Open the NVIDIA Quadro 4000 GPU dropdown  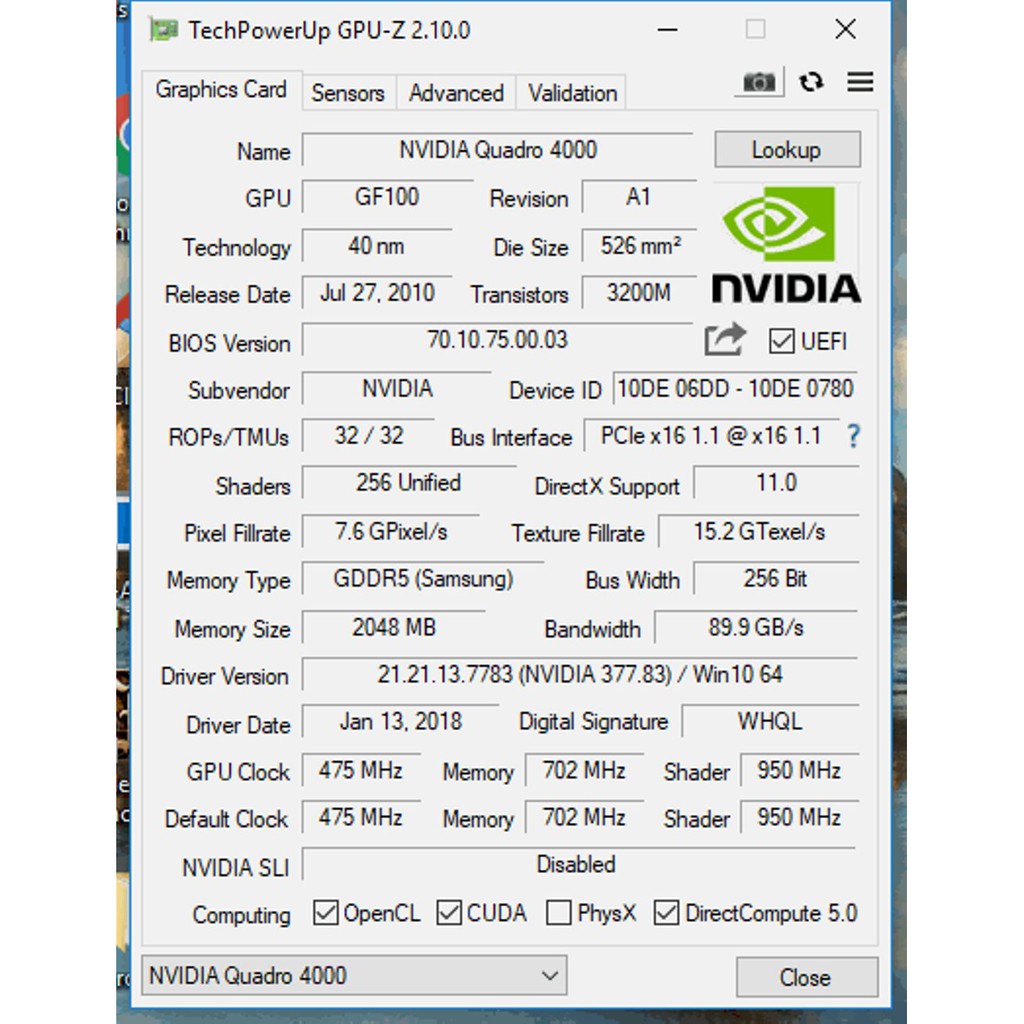click(x=354, y=976)
